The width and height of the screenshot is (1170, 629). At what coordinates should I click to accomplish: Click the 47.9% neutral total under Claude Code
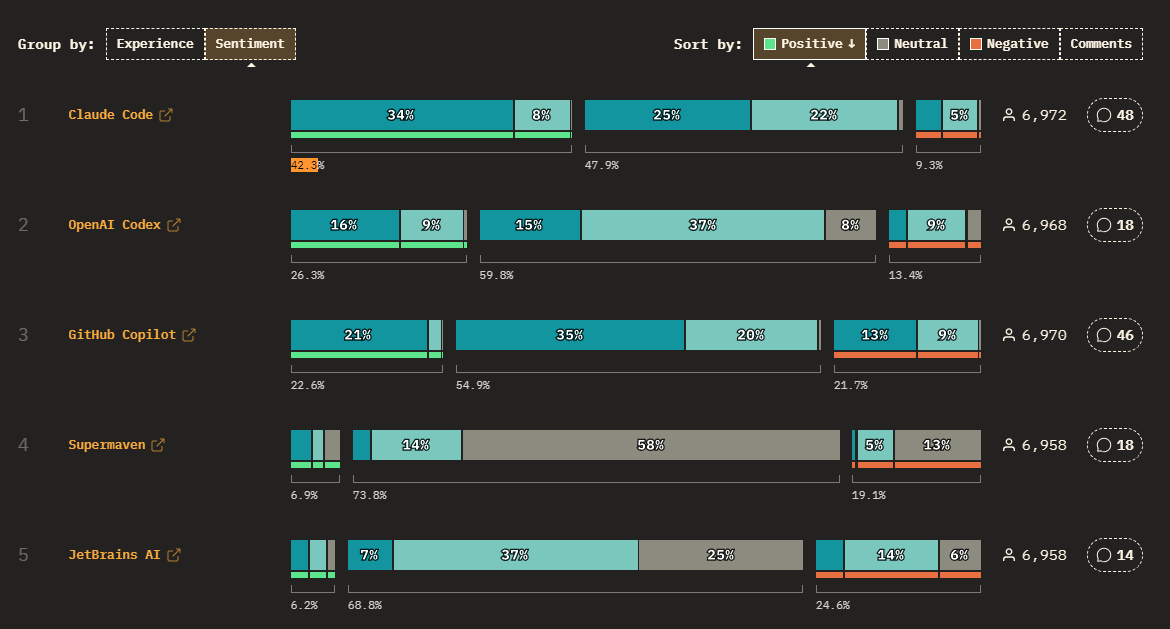point(601,165)
